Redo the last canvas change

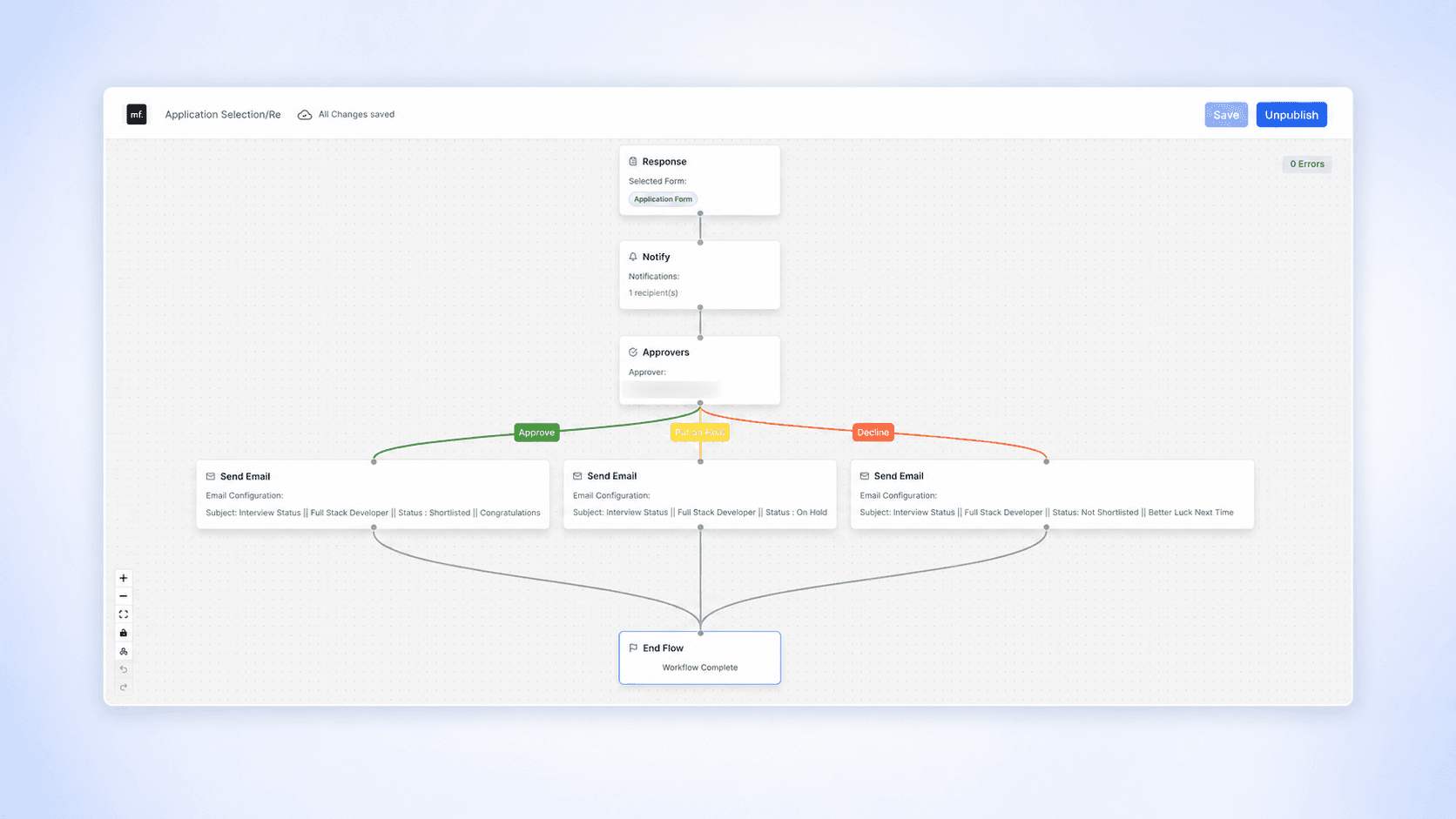click(x=124, y=688)
